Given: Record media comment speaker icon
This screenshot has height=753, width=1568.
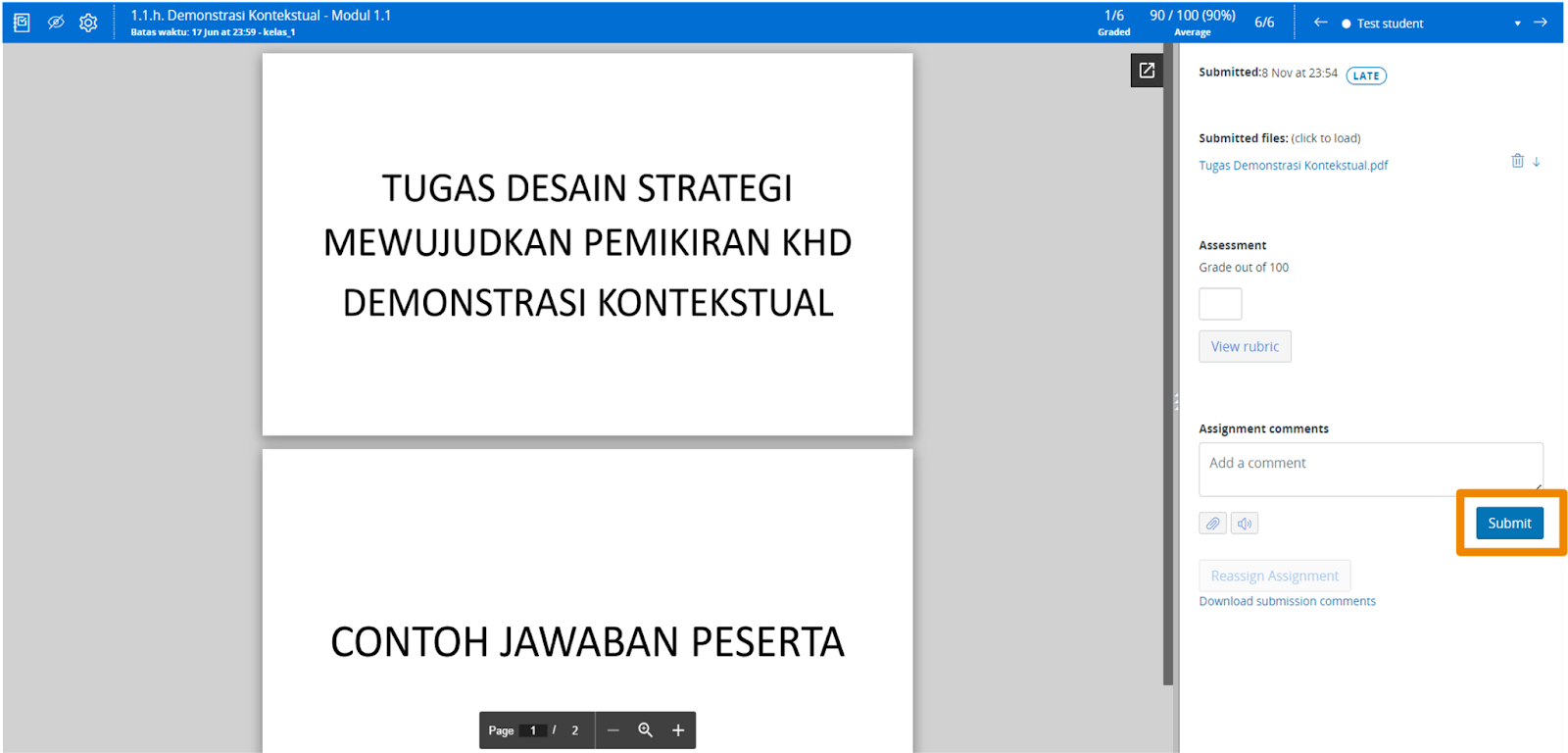Looking at the screenshot, I should pos(1245,524).
